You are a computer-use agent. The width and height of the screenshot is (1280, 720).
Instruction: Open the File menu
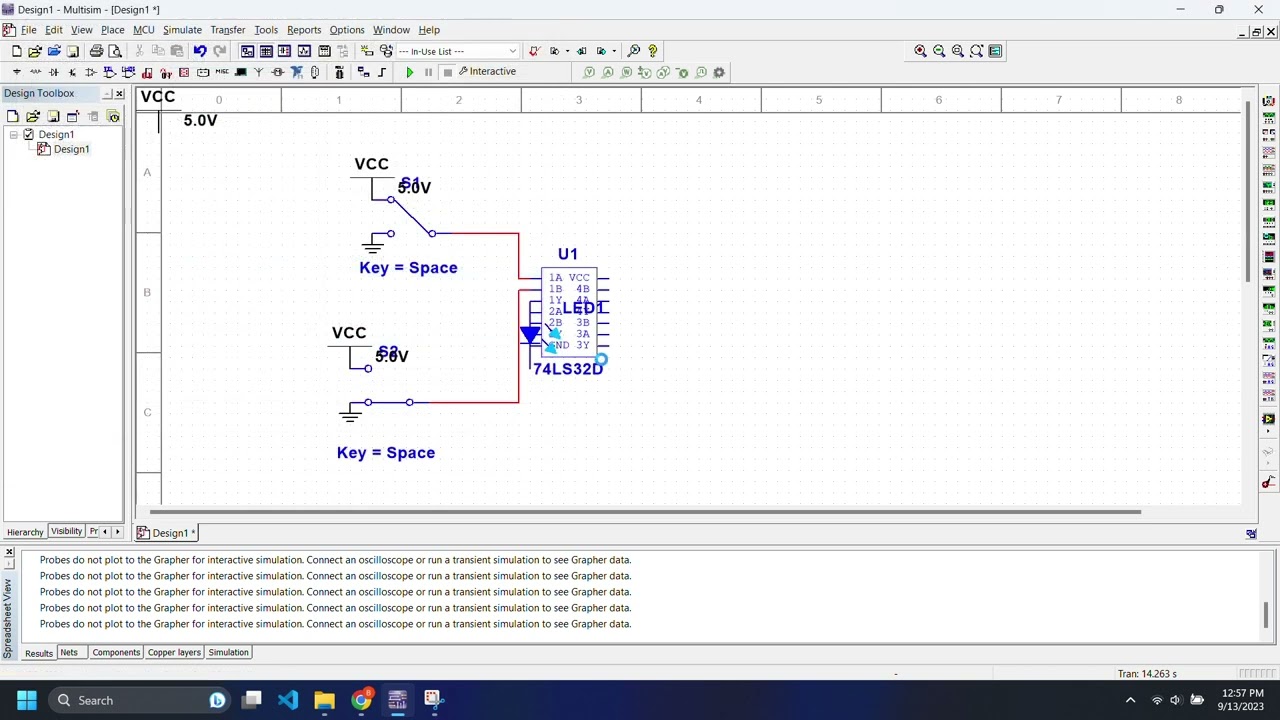point(29,30)
